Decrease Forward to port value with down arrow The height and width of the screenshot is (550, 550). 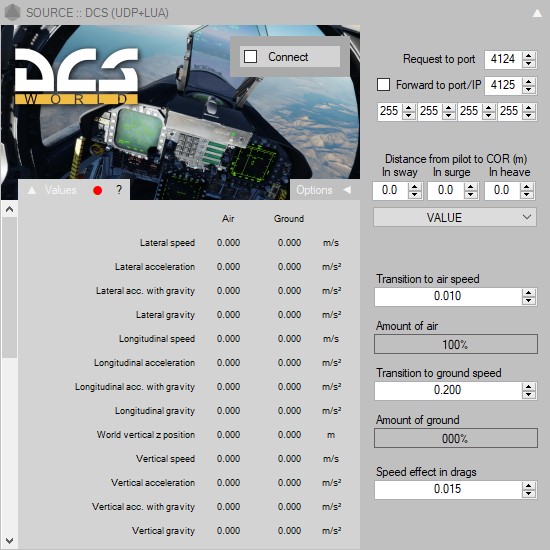coord(529,89)
